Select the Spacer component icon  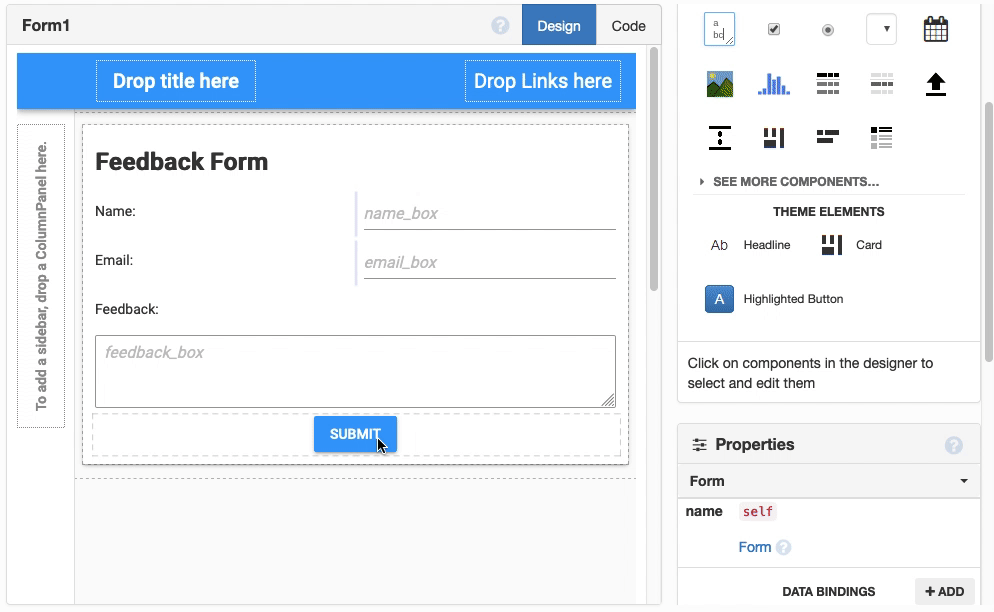click(x=719, y=137)
